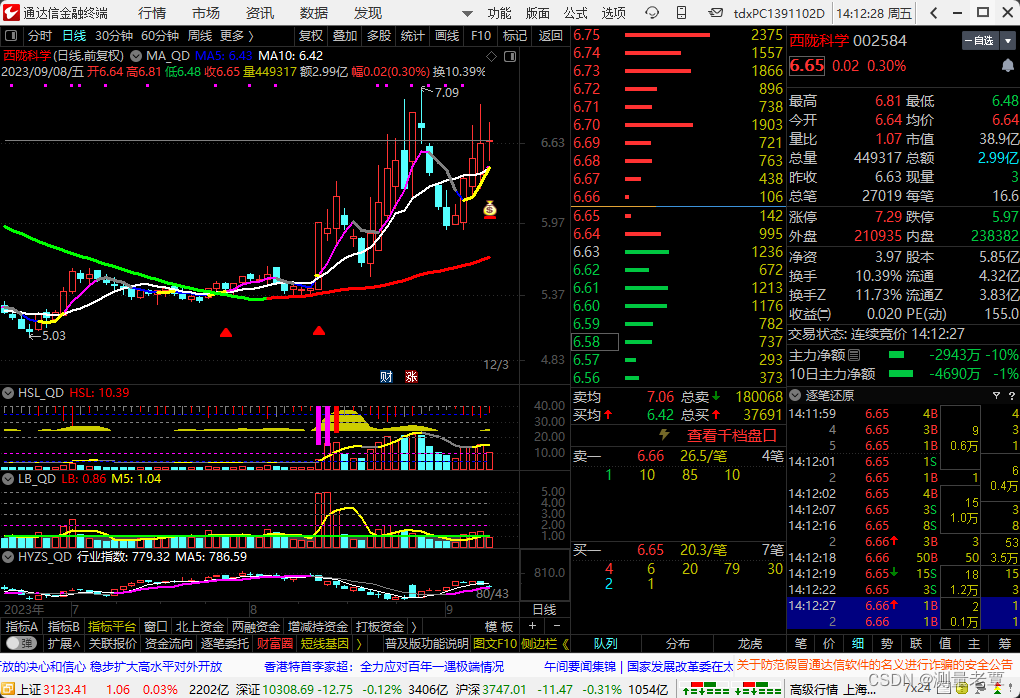Open the customer service headset icon

coord(652,12)
